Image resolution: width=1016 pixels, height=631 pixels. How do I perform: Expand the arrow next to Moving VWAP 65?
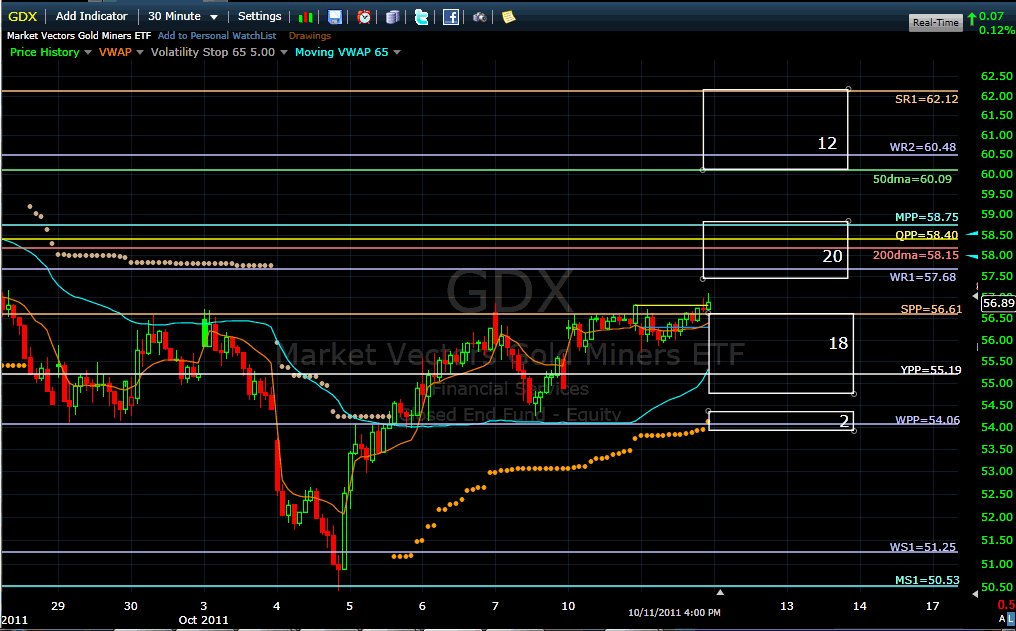coord(397,52)
